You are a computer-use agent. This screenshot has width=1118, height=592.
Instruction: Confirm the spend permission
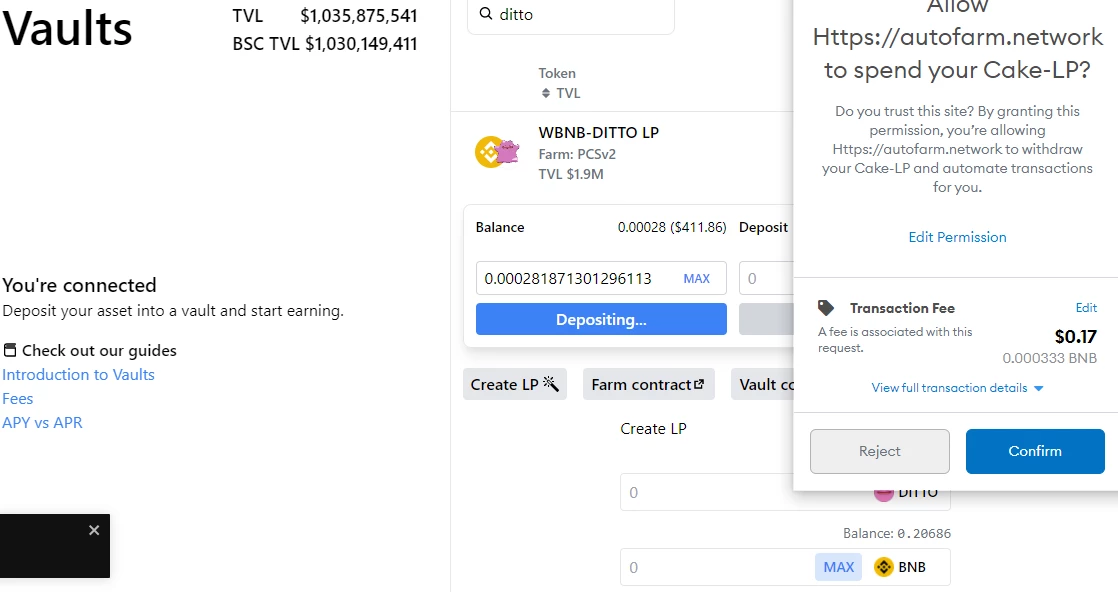tap(1035, 451)
